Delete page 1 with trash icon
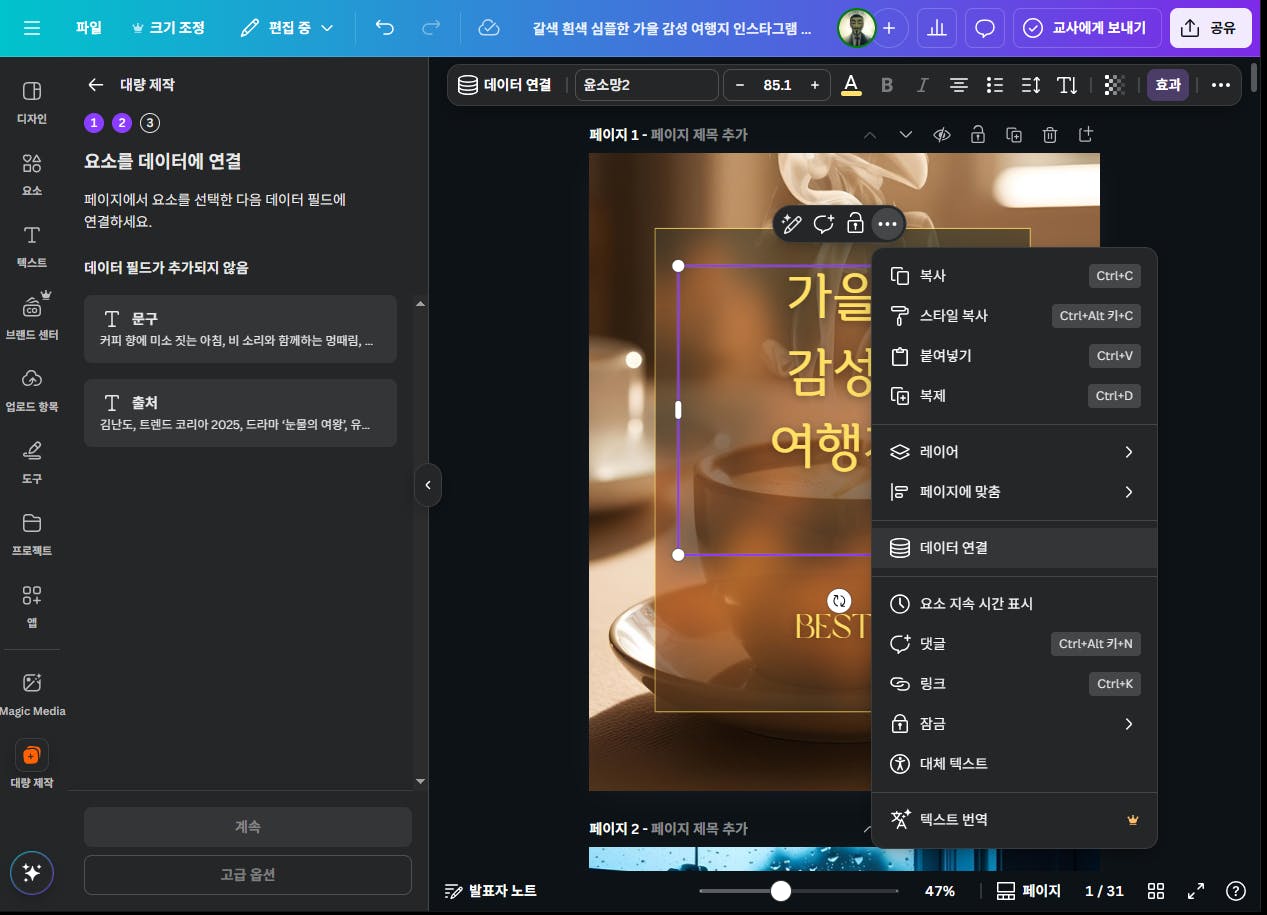Viewport: 1267px width, 915px height. coord(1050,134)
